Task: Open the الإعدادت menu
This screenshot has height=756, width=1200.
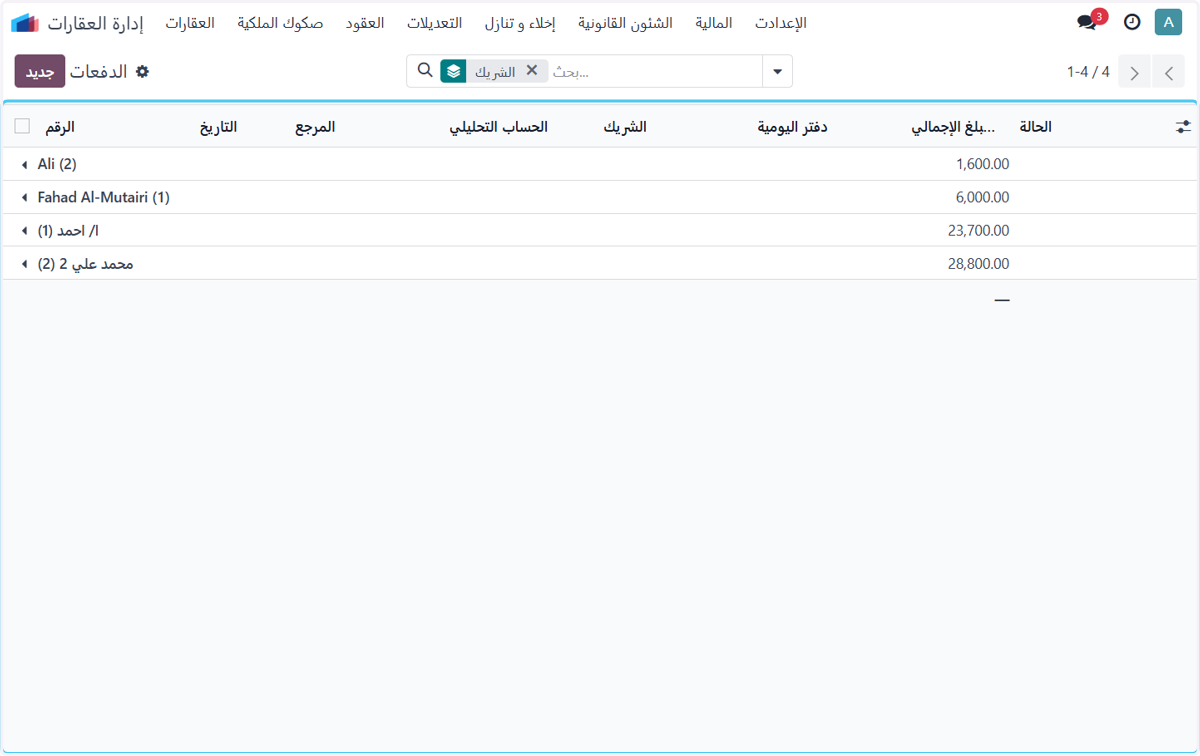Action: point(781,23)
